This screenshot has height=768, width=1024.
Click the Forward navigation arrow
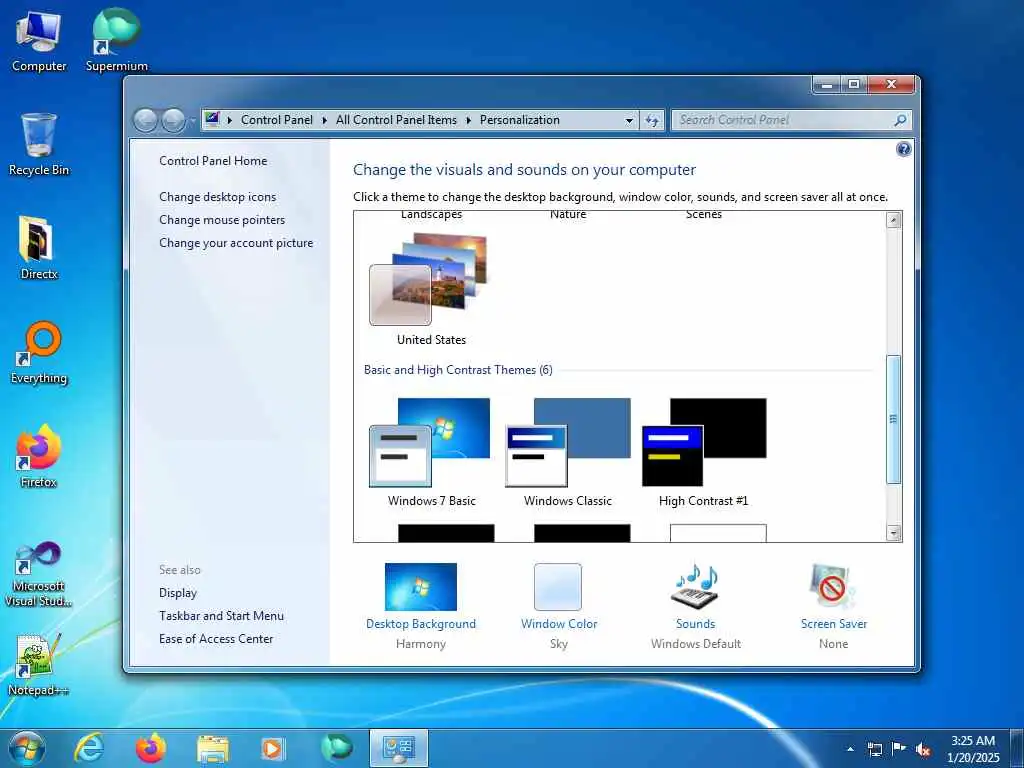(x=173, y=120)
